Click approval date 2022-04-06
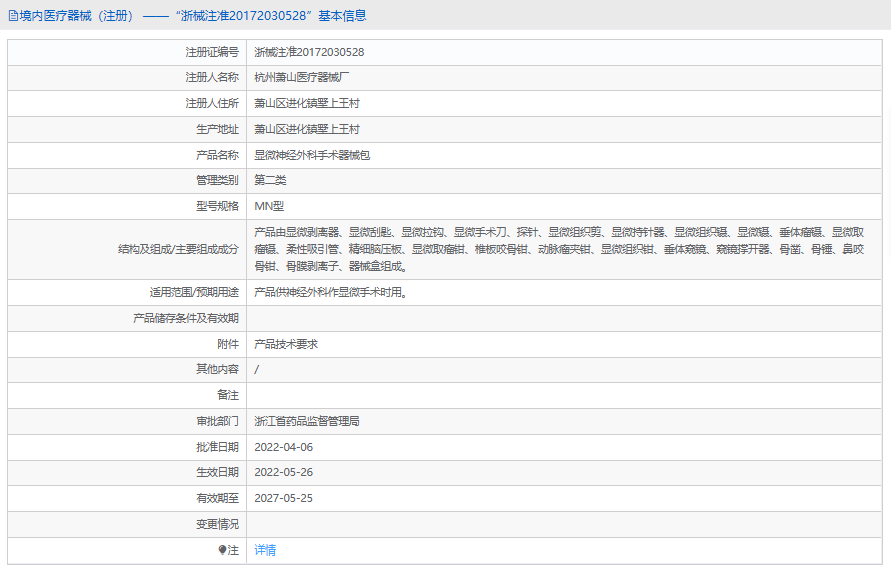The width and height of the screenshot is (891, 571). (284, 448)
